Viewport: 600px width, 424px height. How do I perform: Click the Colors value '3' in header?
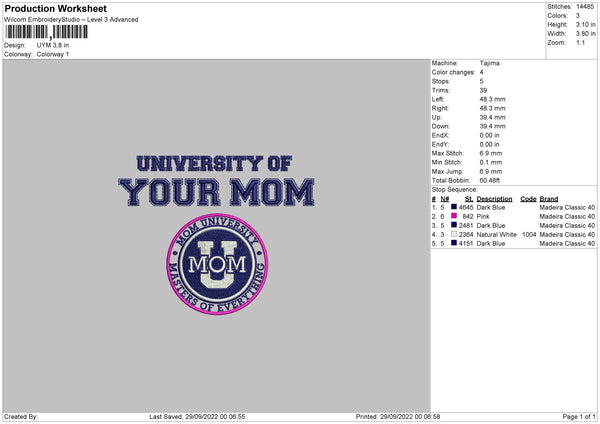tap(578, 16)
